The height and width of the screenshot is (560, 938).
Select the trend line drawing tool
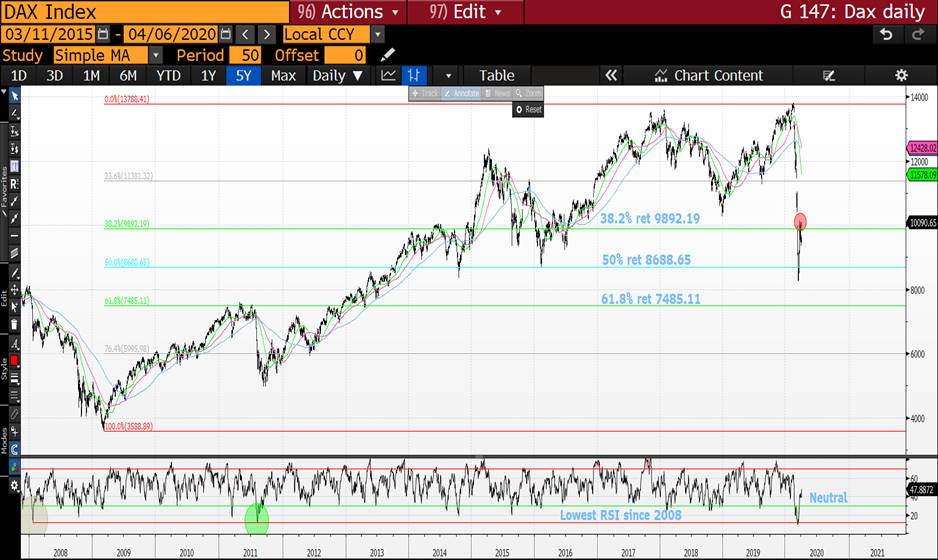click(x=14, y=113)
